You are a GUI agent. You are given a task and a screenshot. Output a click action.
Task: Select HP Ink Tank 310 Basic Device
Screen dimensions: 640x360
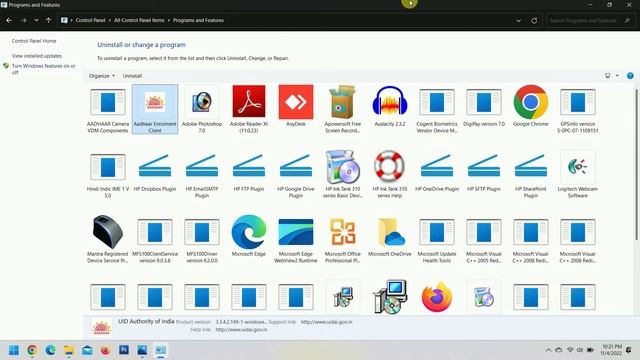[x=343, y=174]
